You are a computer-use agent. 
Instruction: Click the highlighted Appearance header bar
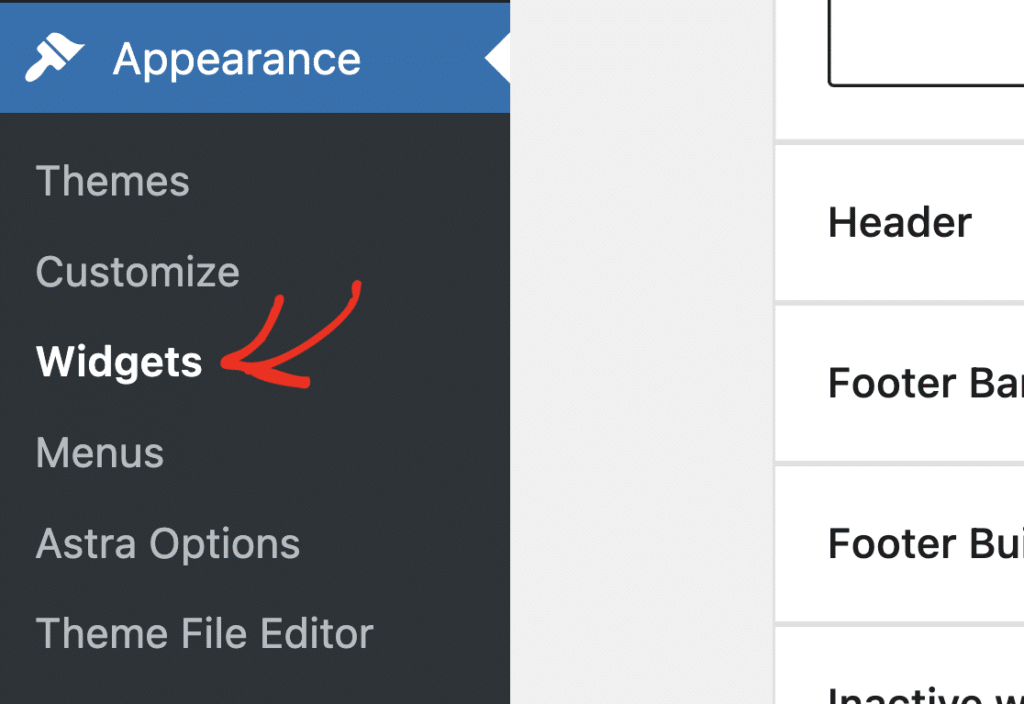236,57
